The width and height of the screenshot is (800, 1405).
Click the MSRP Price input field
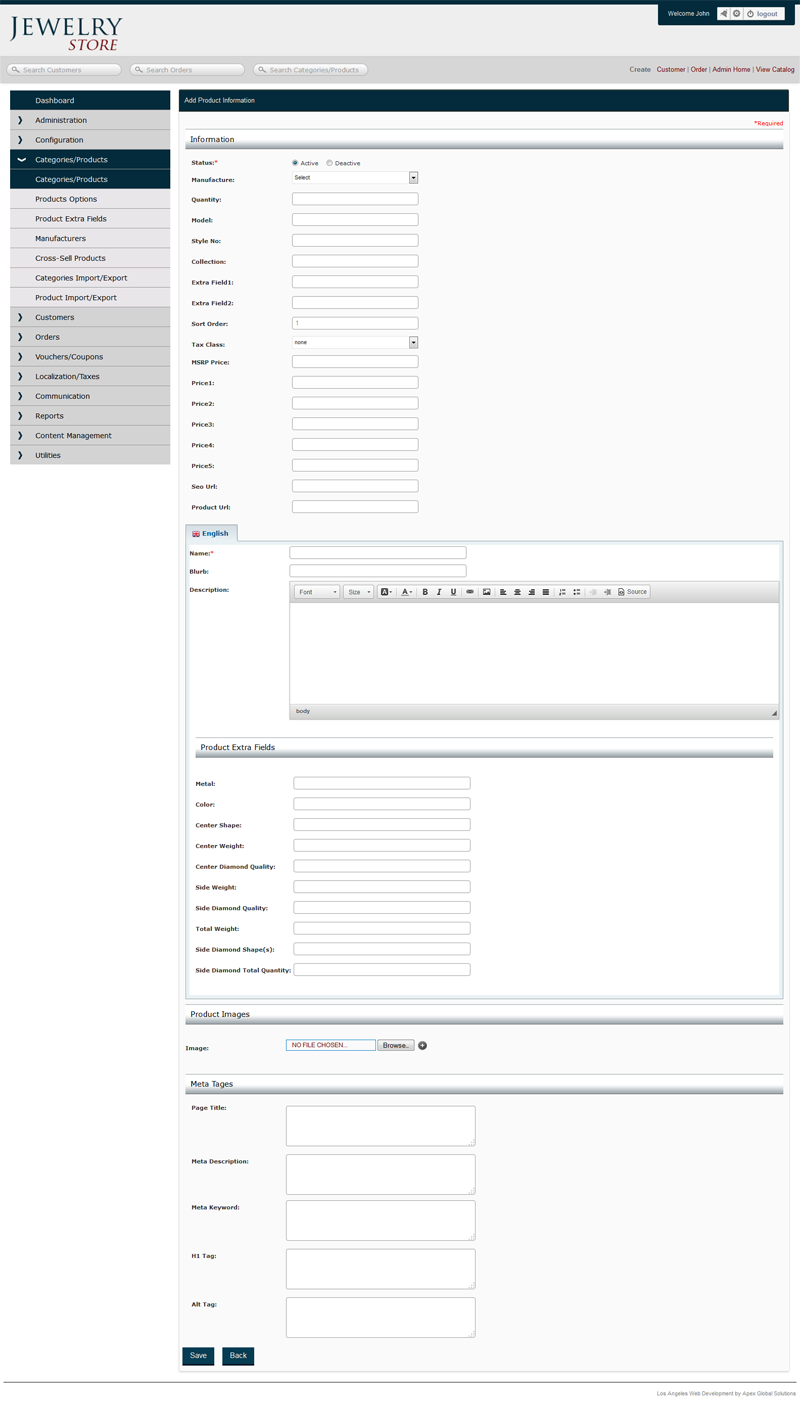click(x=355, y=362)
